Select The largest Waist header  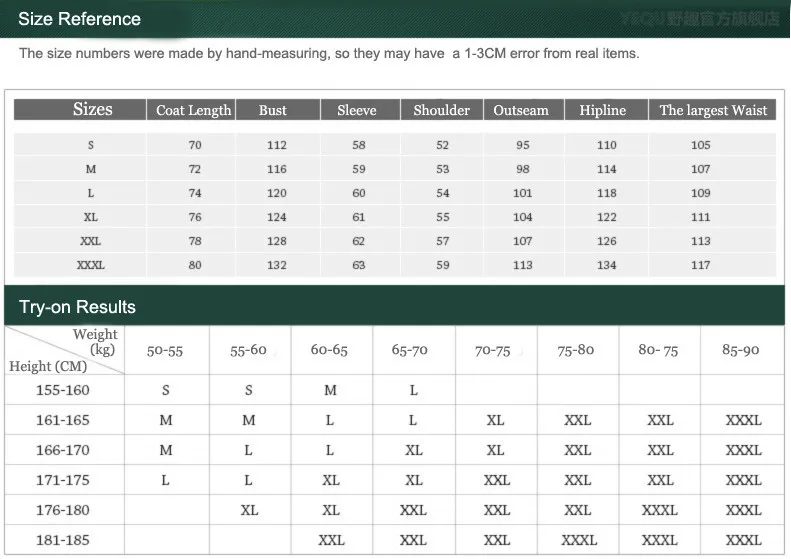click(713, 110)
